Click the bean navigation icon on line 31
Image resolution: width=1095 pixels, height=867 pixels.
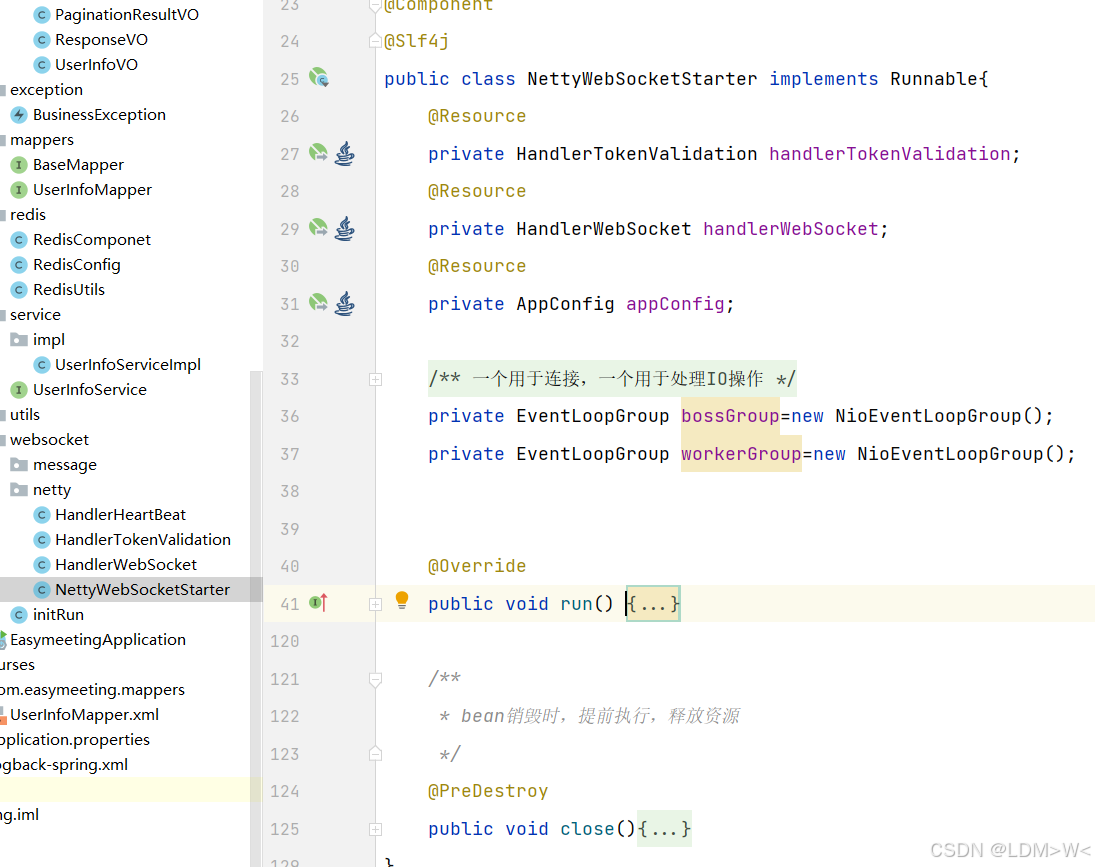(318, 303)
